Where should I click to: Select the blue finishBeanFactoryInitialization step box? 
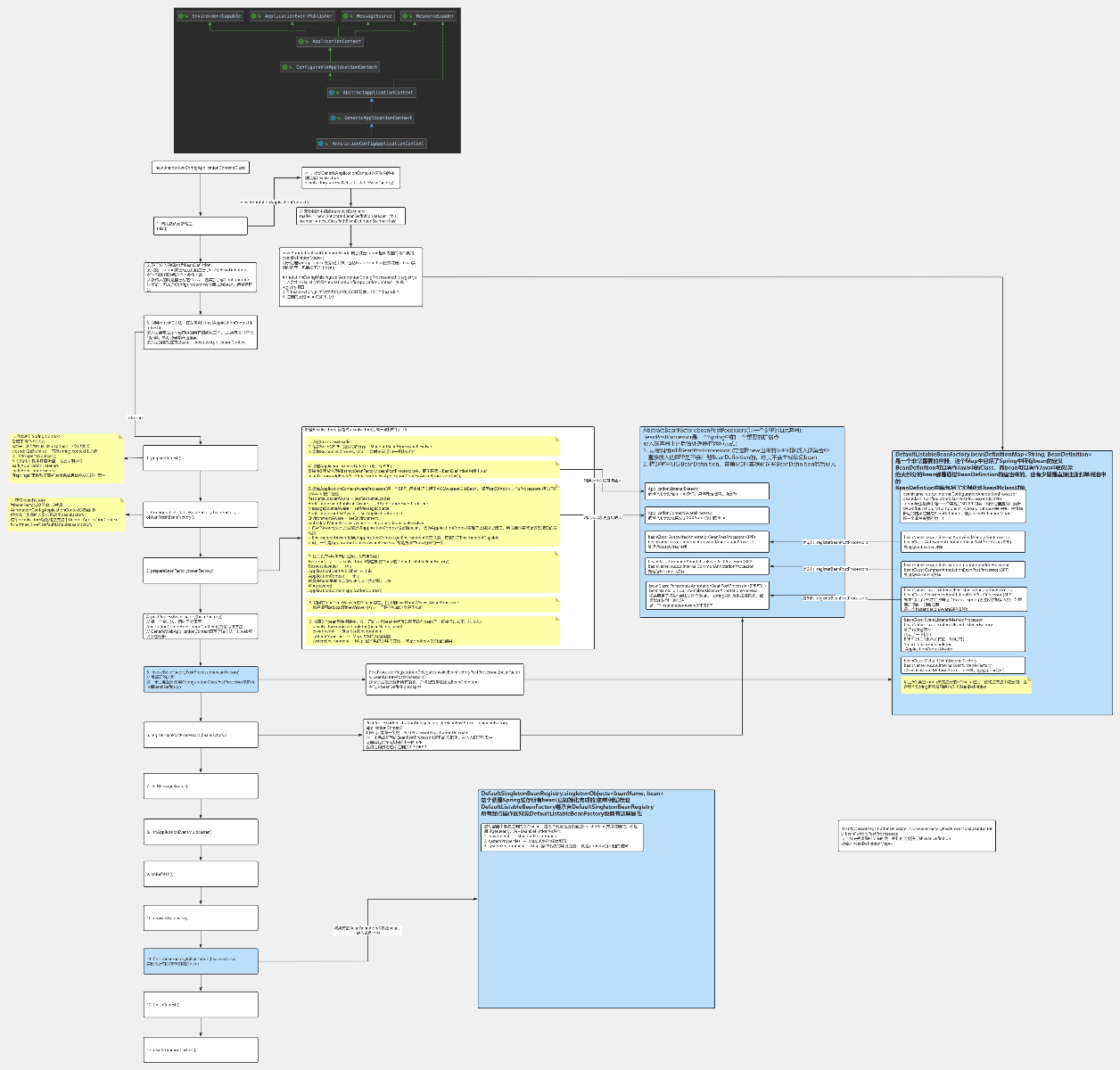201,961
